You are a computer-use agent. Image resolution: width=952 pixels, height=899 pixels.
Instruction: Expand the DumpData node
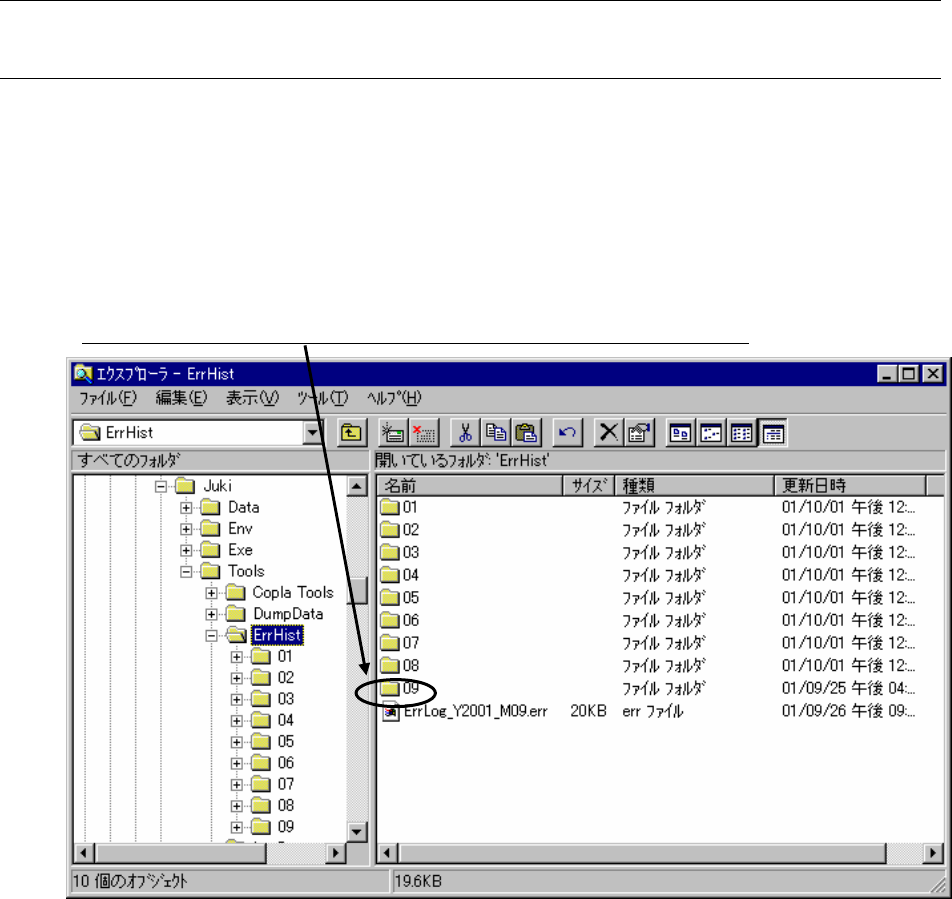pos(211,614)
